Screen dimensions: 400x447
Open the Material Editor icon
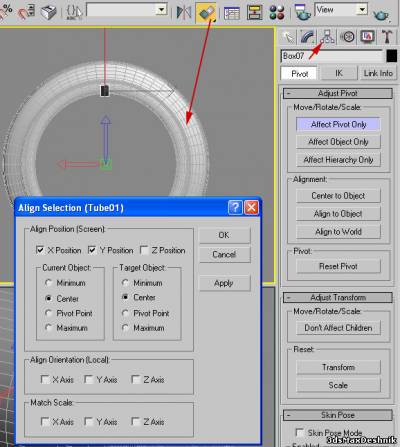pyautogui.click(x=277, y=12)
